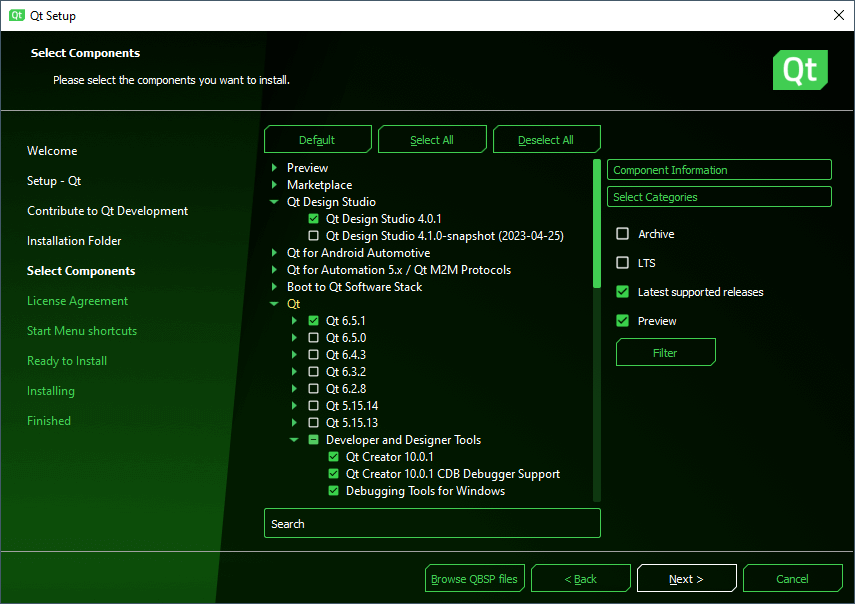
Task: Collapse the Developer and Designer Tools node
Action: [295, 440]
